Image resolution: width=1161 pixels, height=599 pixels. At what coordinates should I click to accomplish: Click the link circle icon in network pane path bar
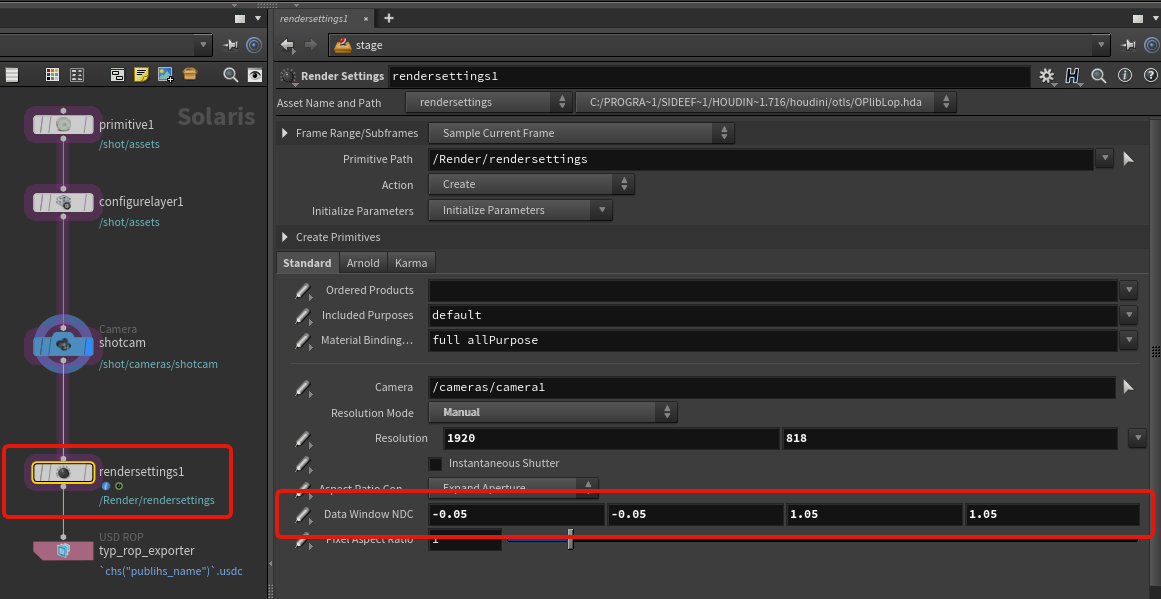point(254,45)
